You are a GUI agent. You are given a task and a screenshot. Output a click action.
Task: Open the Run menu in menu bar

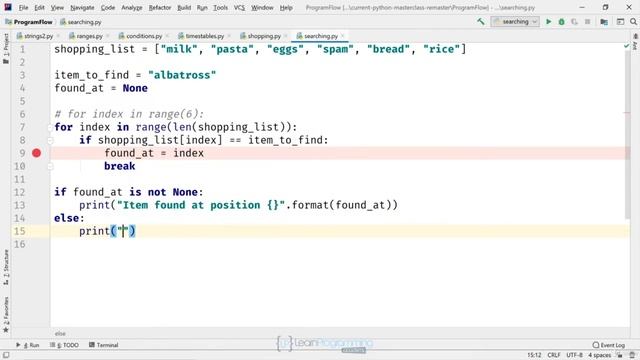[x=202, y=7]
